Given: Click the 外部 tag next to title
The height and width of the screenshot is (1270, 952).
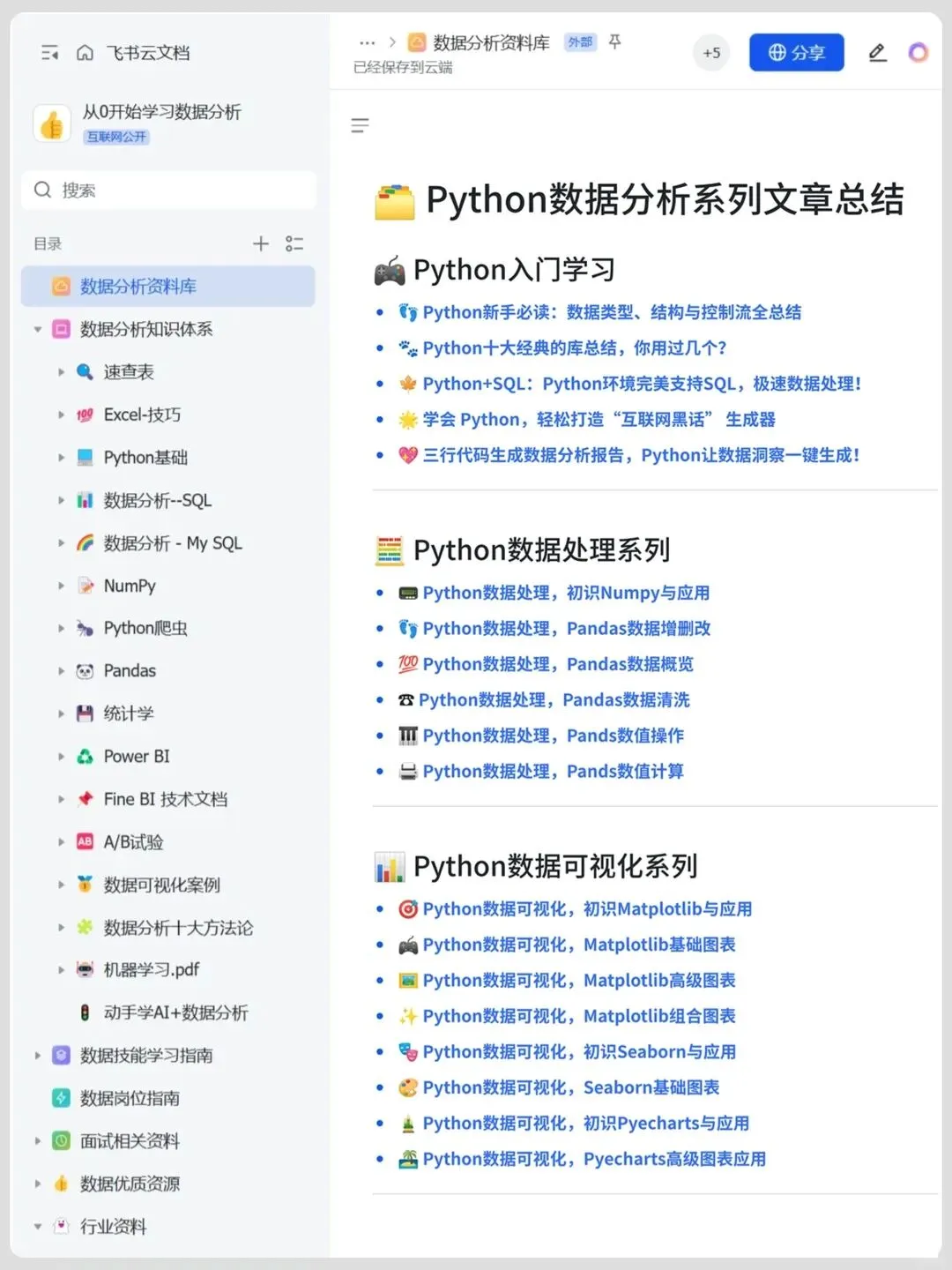Looking at the screenshot, I should point(580,42).
